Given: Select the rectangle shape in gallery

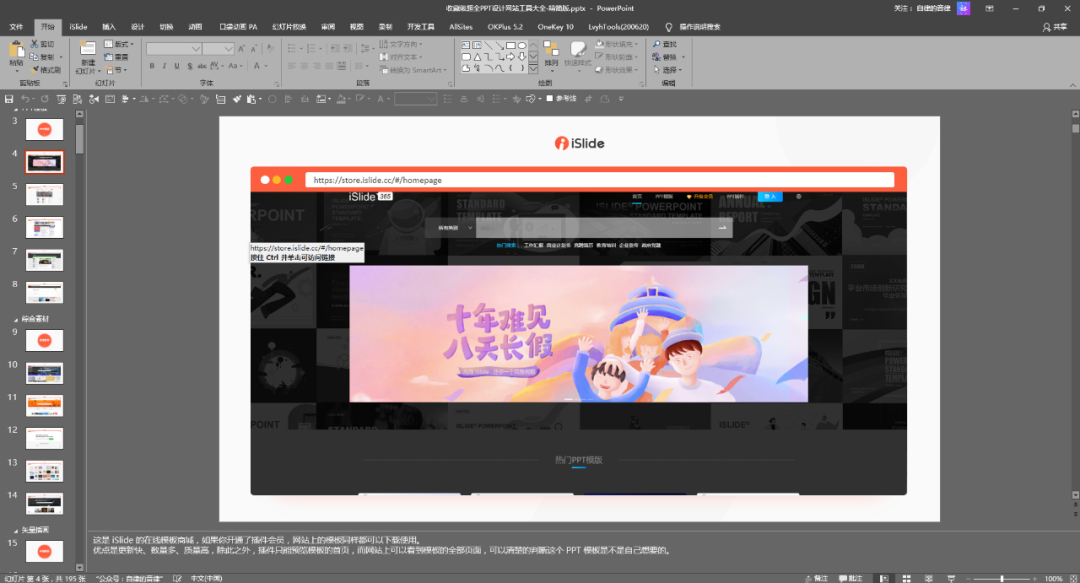Looking at the screenshot, I should [x=510, y=45].
